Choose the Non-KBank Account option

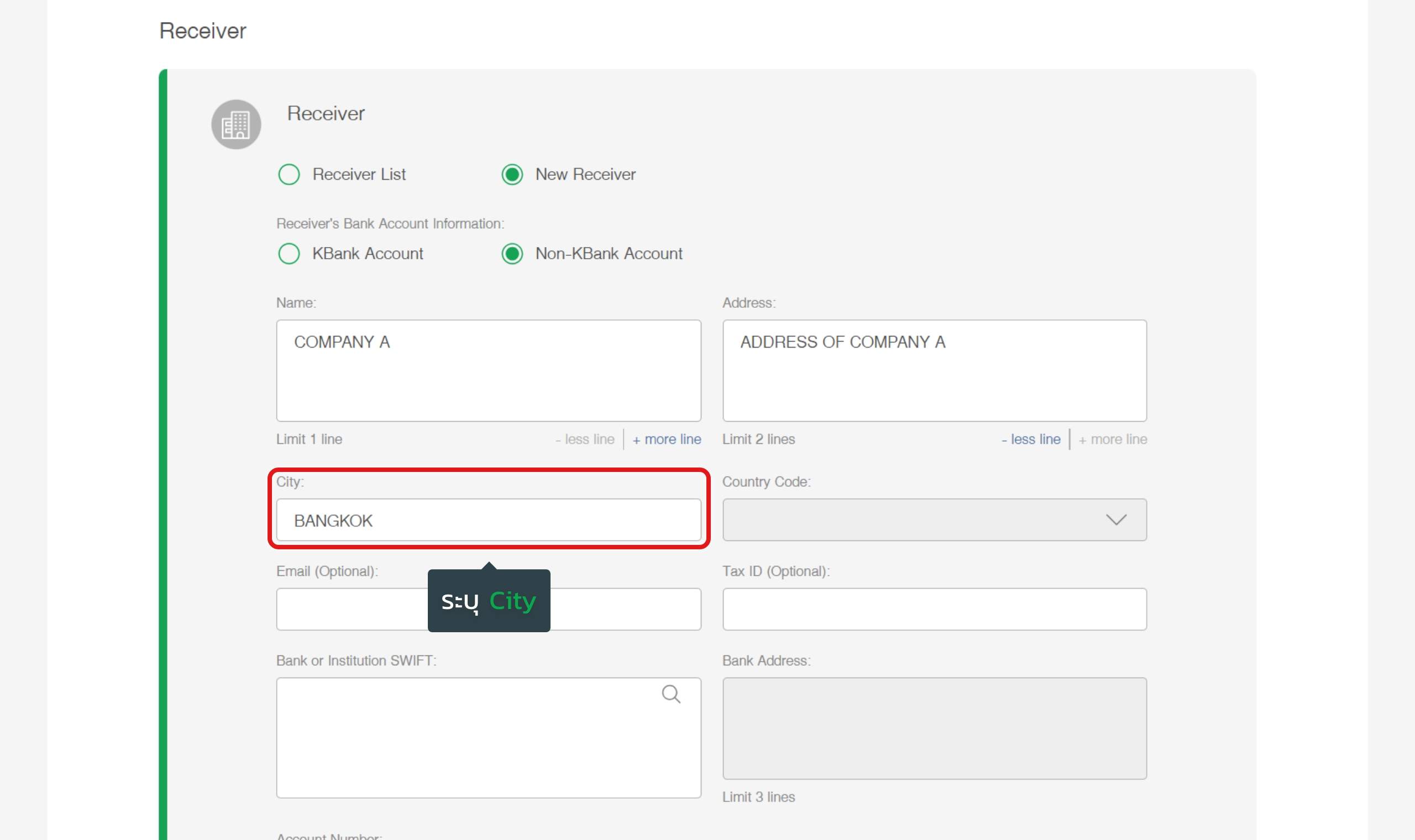pyautogui.click(x=512, y=254)
